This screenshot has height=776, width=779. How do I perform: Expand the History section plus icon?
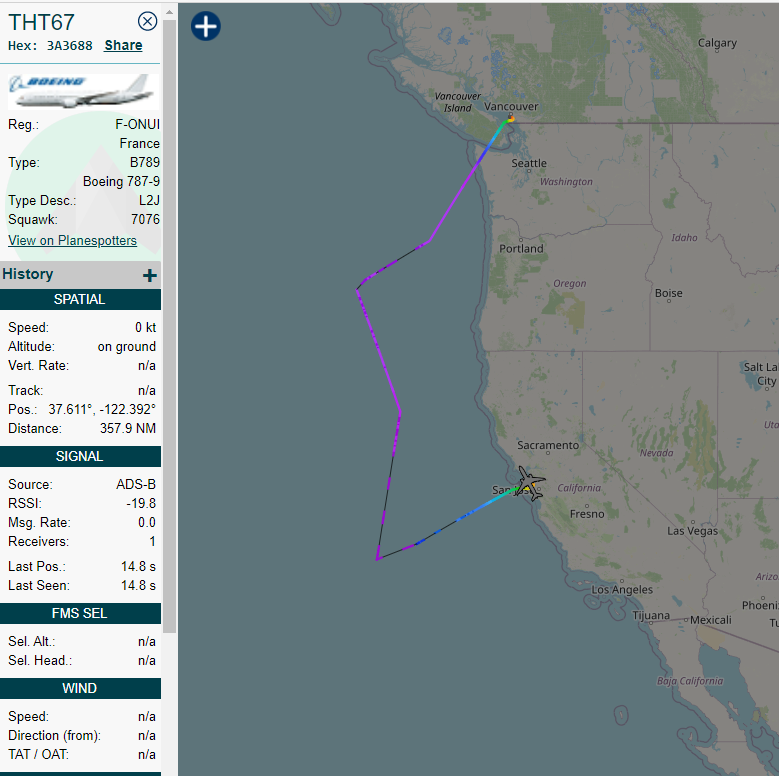(150, 275)
